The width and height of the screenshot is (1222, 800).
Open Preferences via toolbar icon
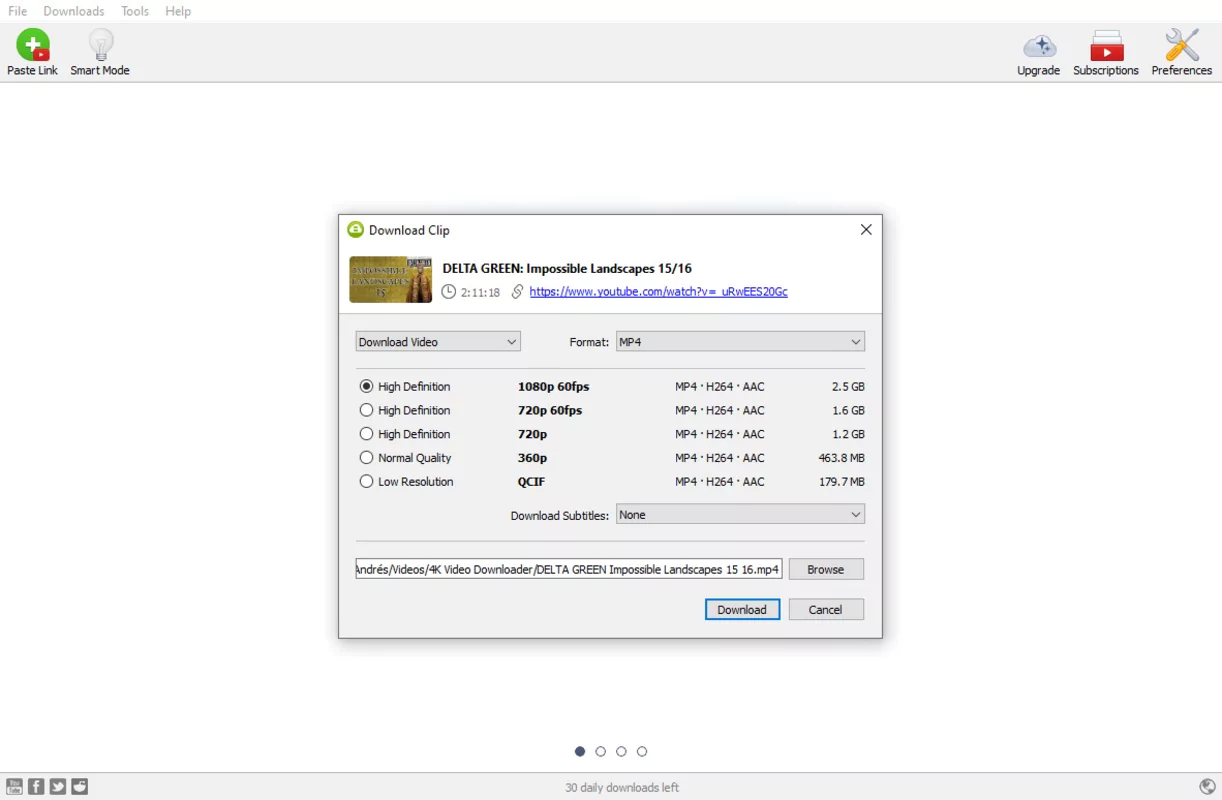1181,45
